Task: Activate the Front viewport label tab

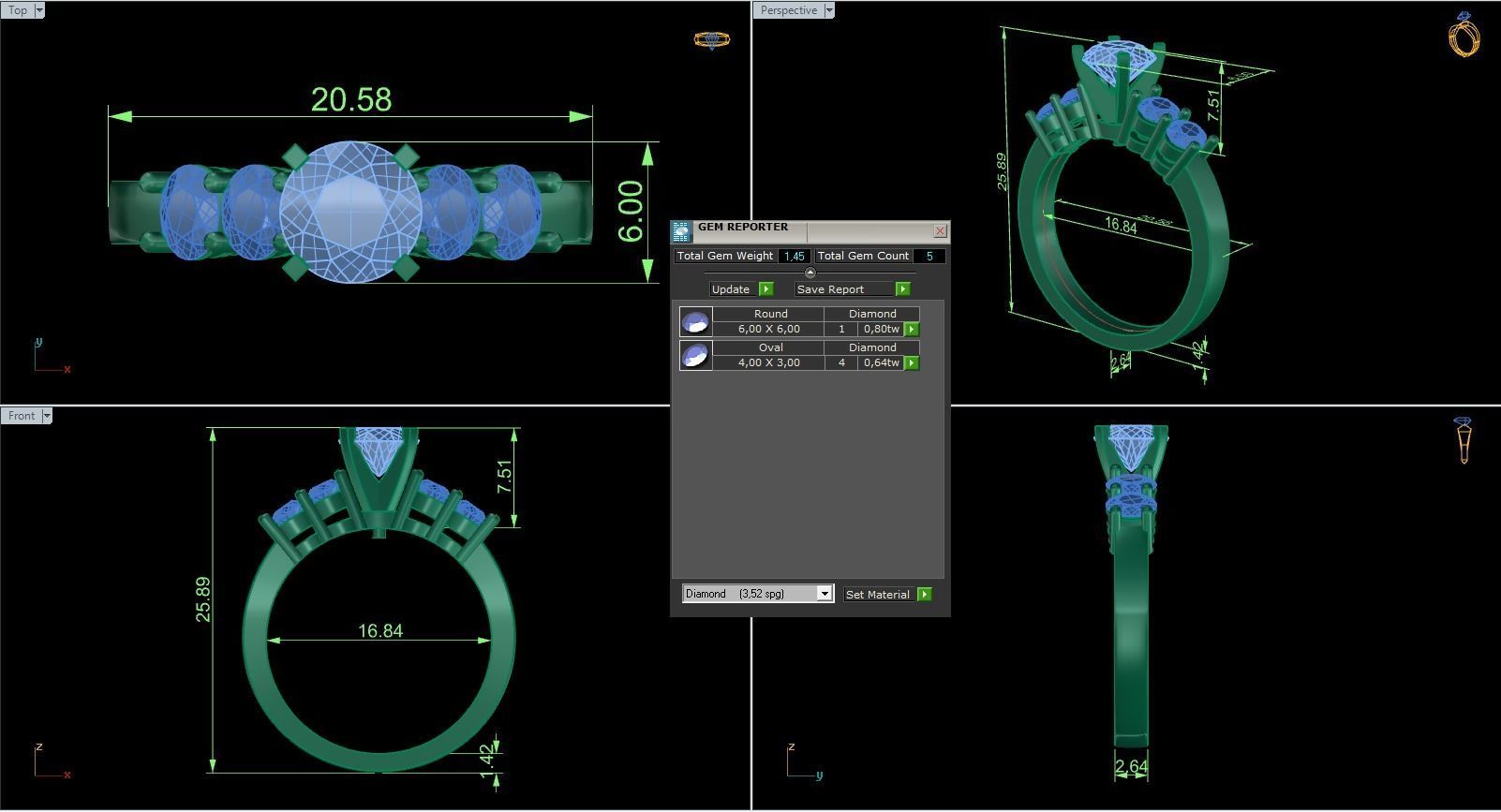Action: pos(22,416)
